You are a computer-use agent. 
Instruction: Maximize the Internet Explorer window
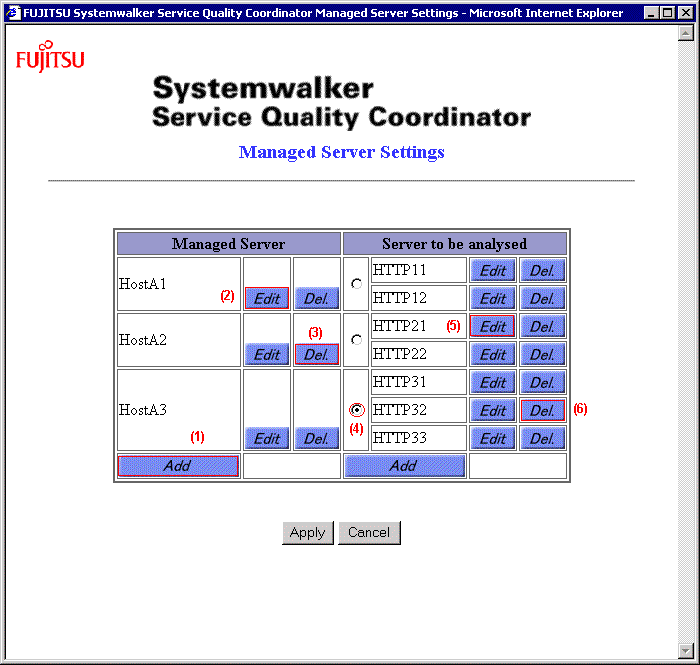pos(667,13)
